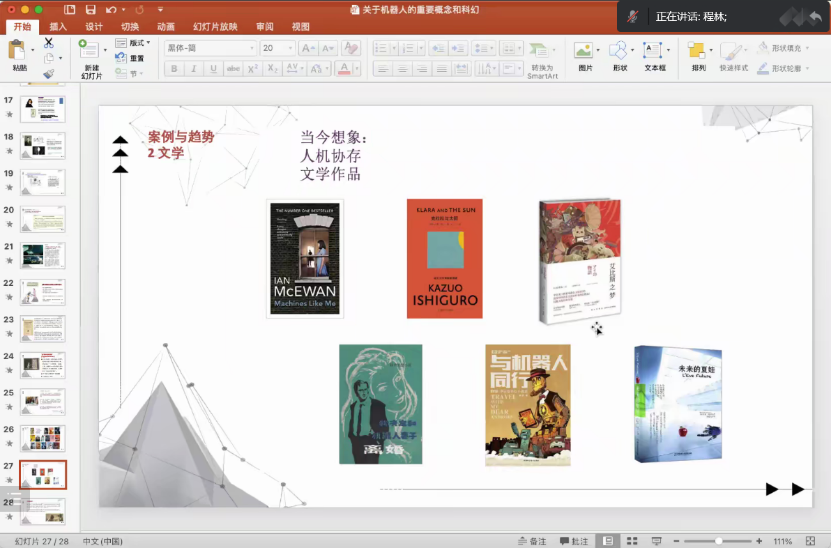Image resolution: width=831 pixels, height=548 pixels.
Task: Click the Shapes (形状) icon
Action: 619,50
